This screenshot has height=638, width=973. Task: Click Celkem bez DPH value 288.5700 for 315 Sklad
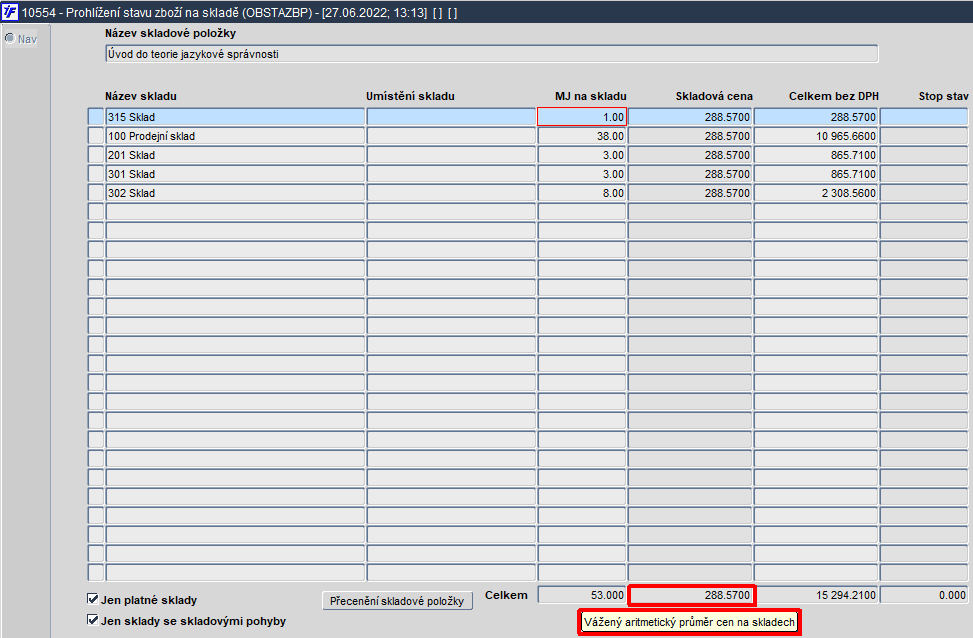(x=816, y=117)
